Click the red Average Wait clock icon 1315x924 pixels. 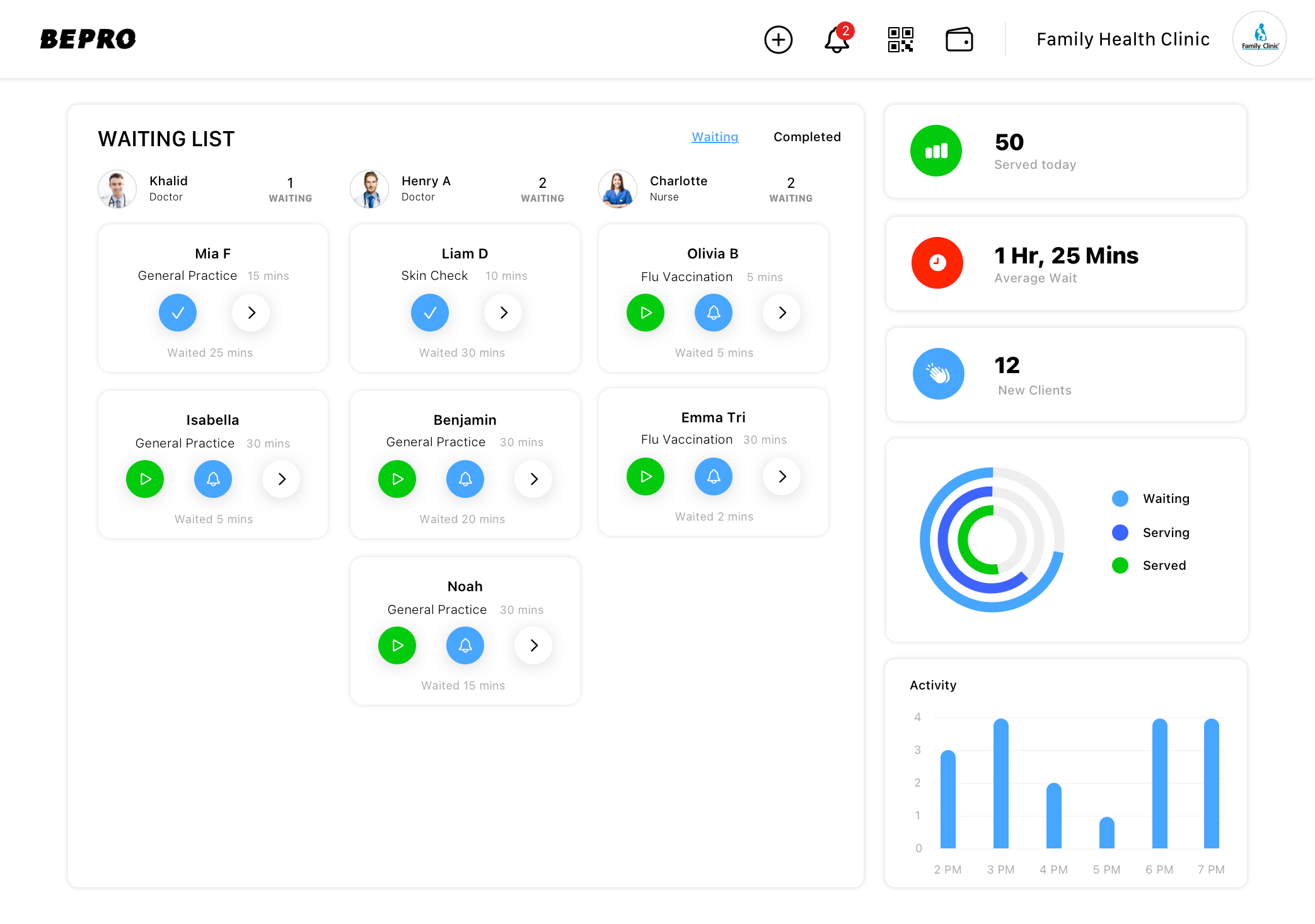click(937, 263)
